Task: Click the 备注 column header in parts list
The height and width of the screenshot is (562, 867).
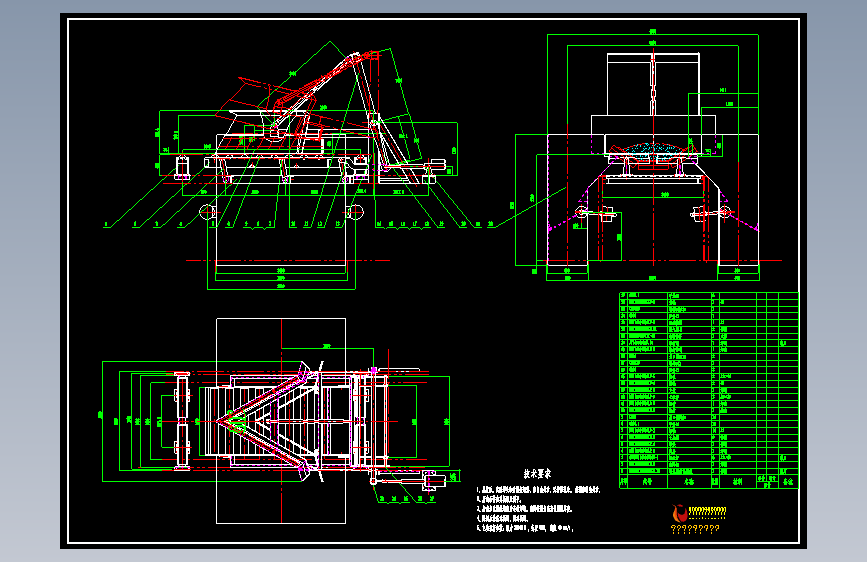Action: point(788,482)
